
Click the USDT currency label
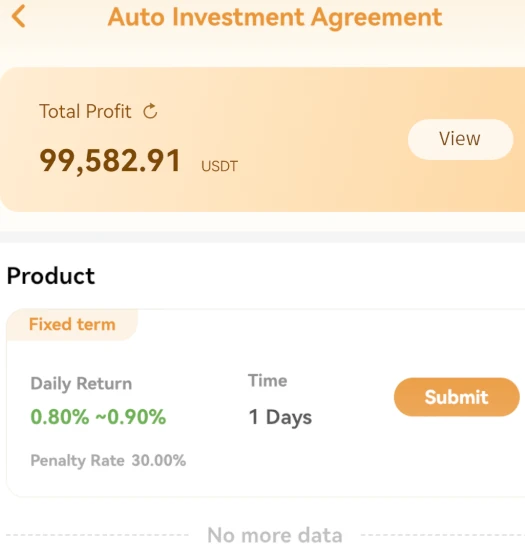(219, 166)
